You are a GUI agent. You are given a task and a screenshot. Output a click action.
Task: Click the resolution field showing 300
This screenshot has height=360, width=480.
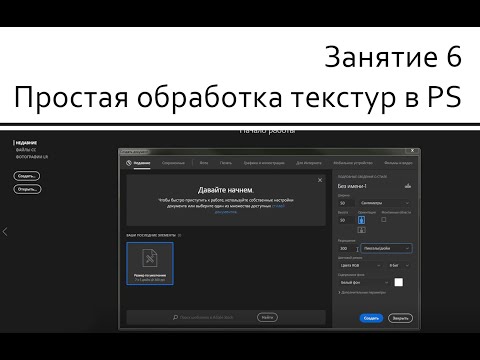[347, 248]
